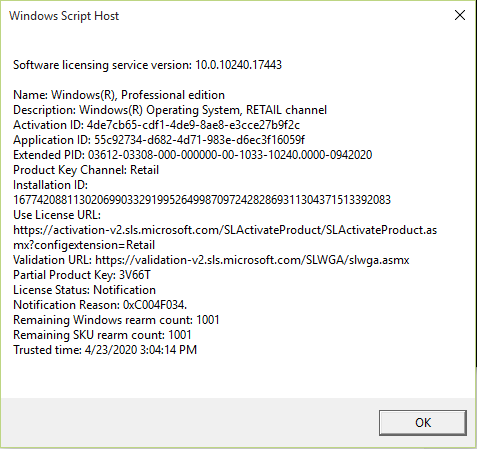
Task: Click the Remaining SKU rearm count line
Action: coord(102,335)
